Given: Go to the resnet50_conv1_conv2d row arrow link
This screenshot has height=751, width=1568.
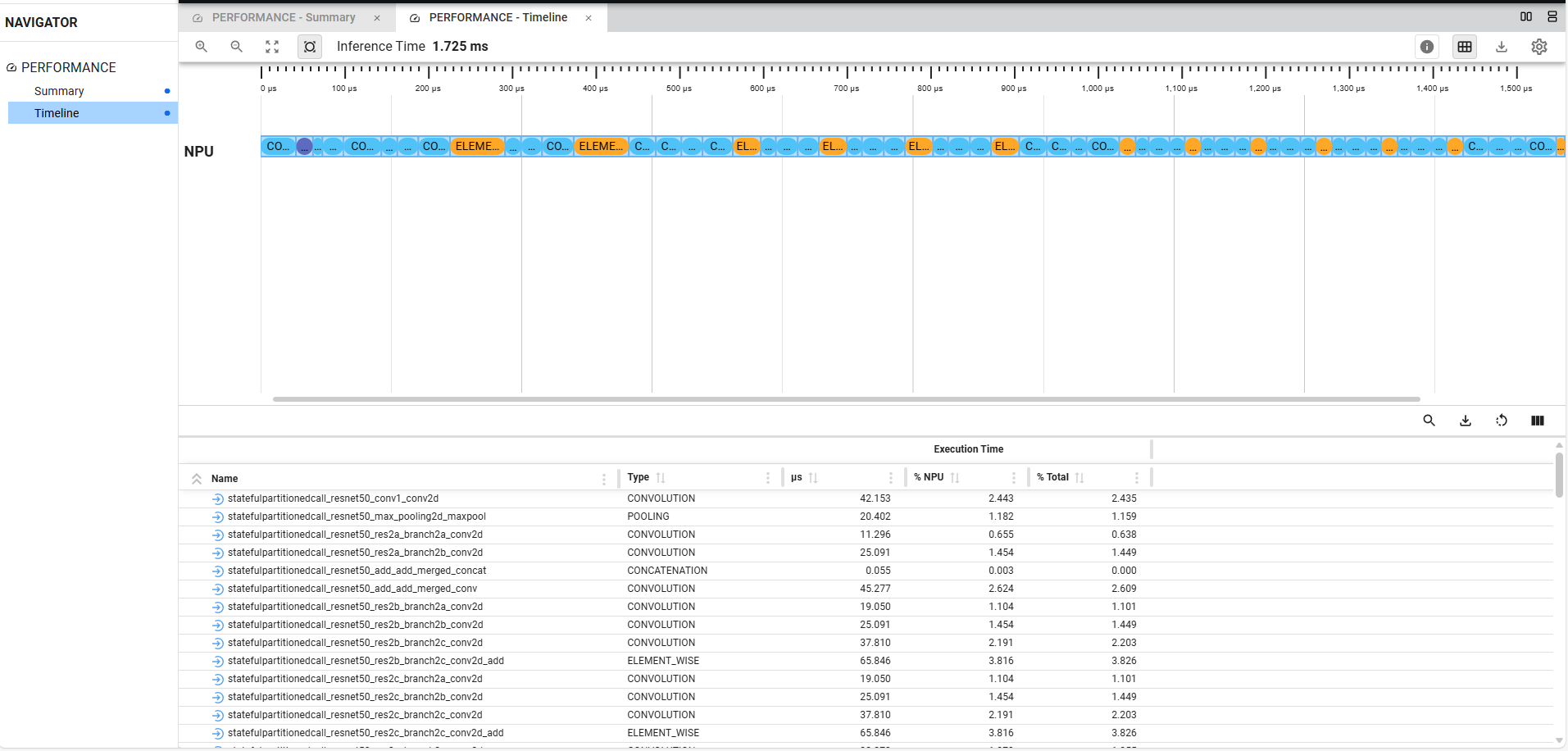Looking at the screenshot, I should tap(217, 498).
